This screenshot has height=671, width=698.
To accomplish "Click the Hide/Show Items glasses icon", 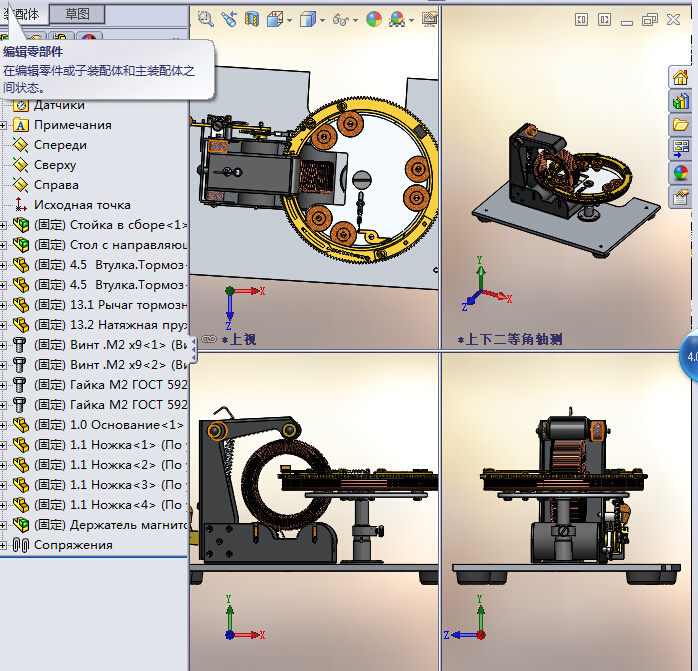I will pyautogui.click(x=341, y=20).
